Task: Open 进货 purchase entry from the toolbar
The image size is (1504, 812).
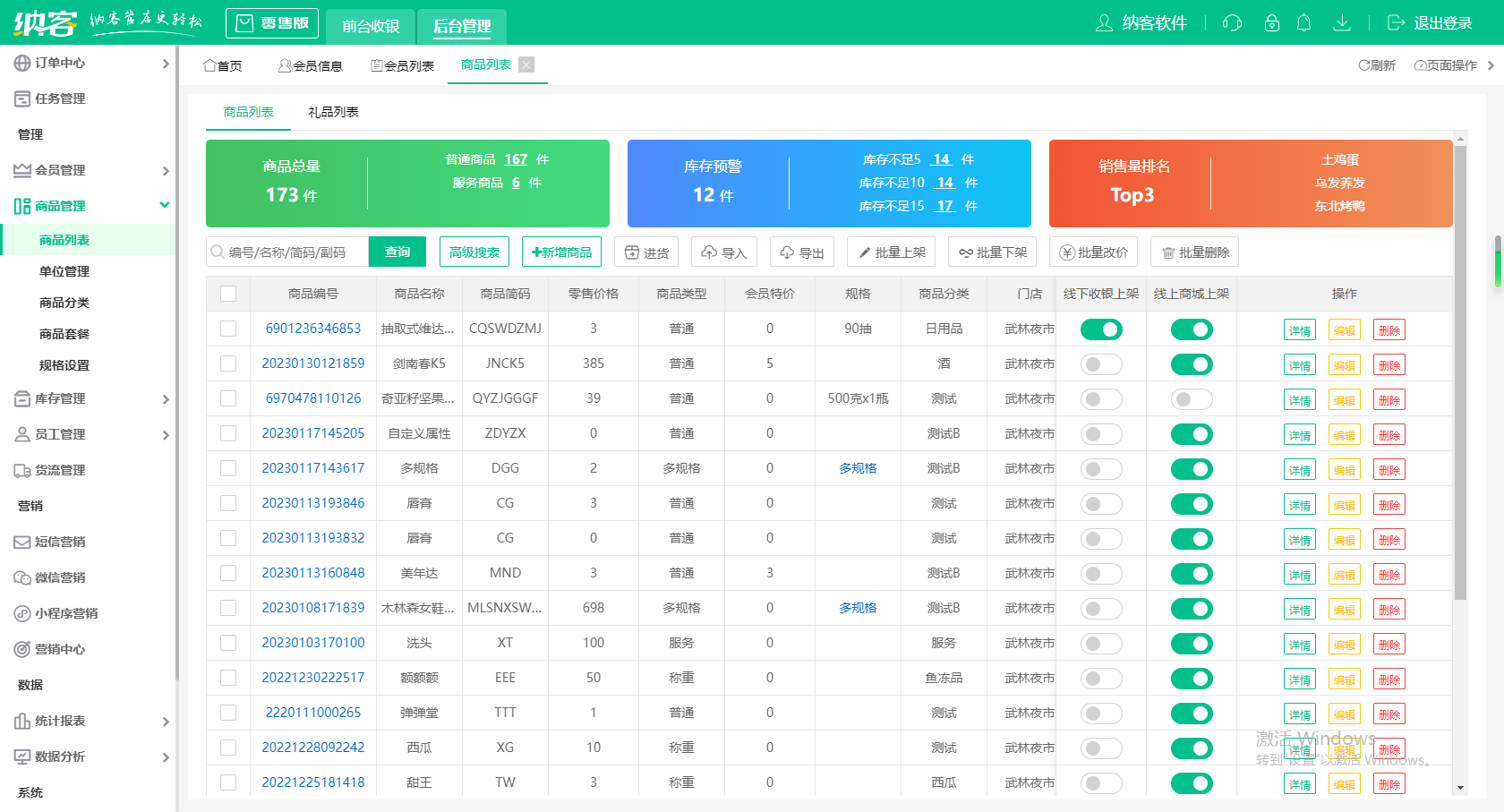Action: pos(646,252)
